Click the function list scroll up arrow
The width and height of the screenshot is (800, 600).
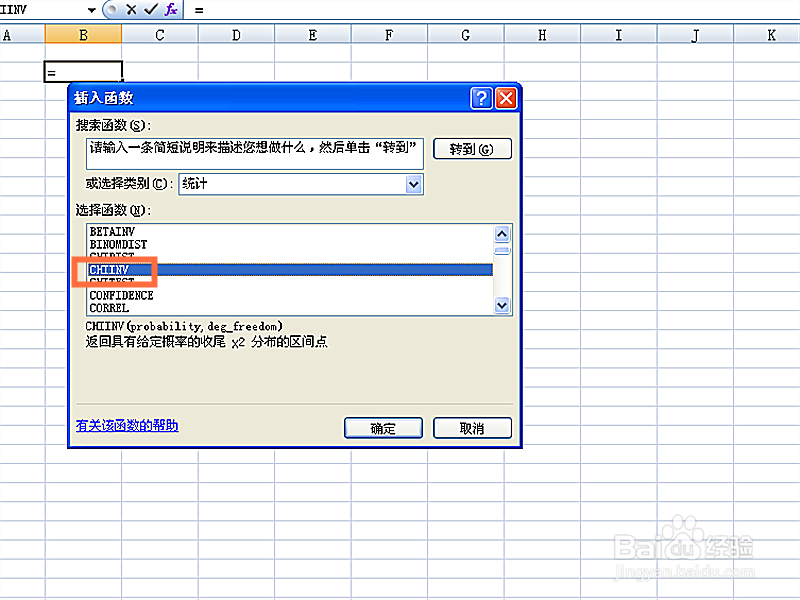tap(502, 234)
